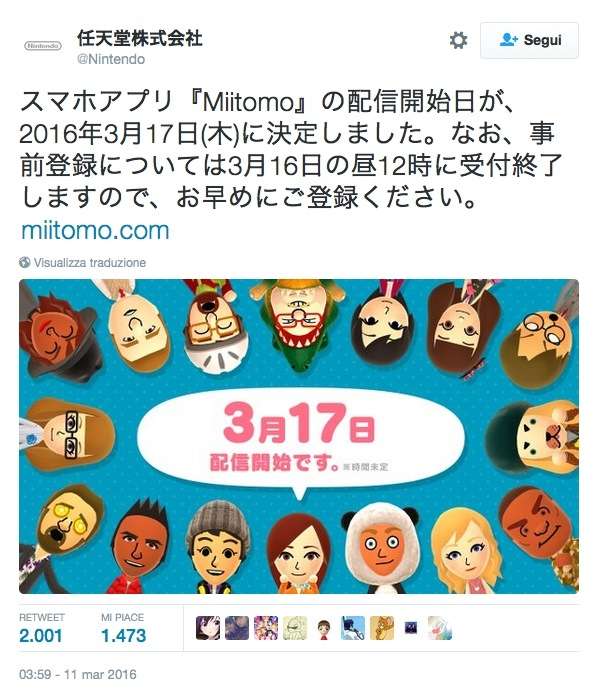
Task: Open the third liker's colorful anime avatar
Action: (x=266, y=628)
